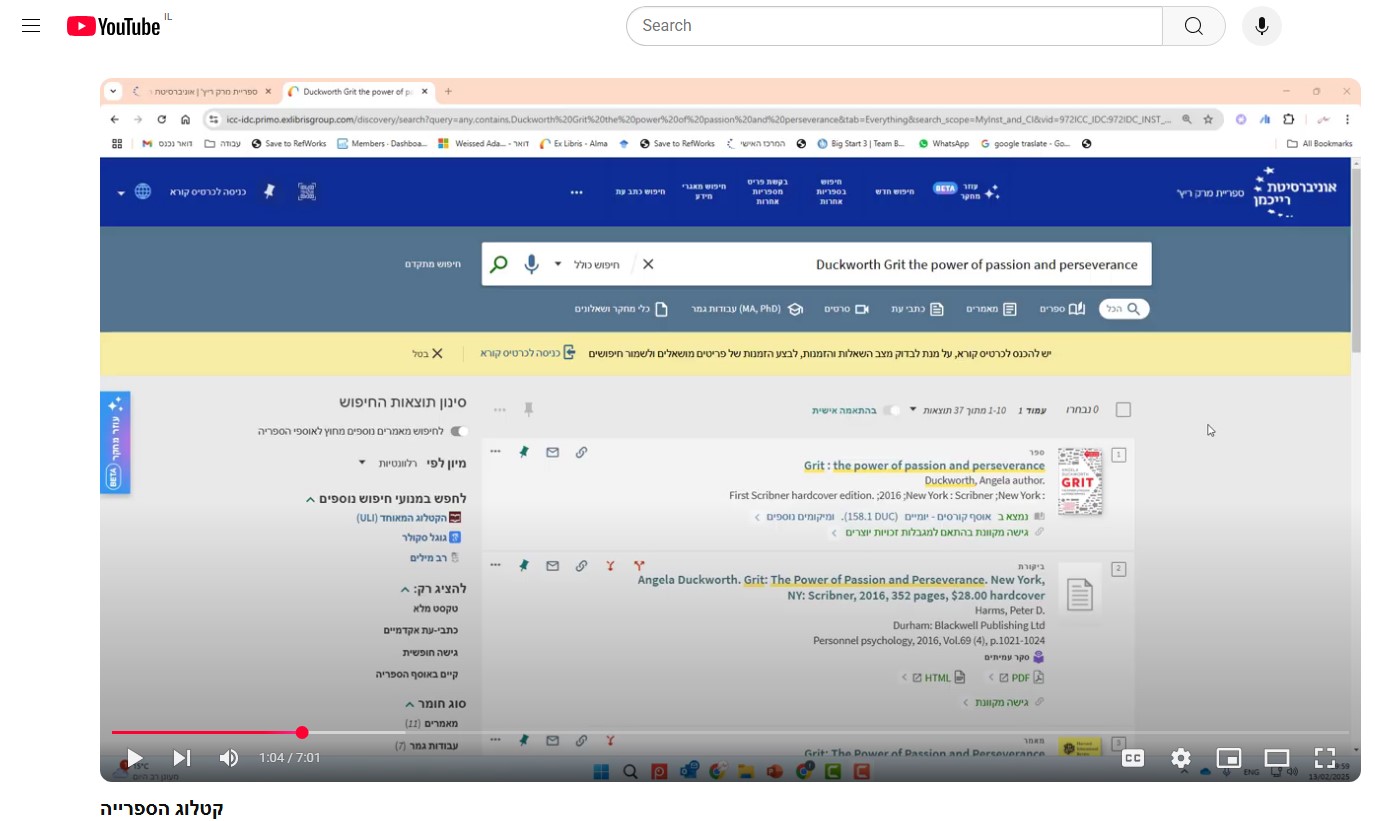This screenshot has height=821, width=1375.
Task: Seek on the video progress bar
Action: 730,733
